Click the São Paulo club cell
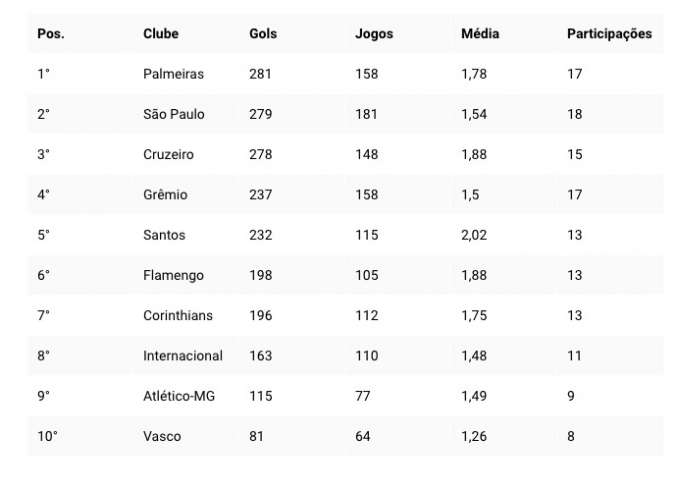The height and width of the screenshot is (493, 680). (x=174, y=114)
